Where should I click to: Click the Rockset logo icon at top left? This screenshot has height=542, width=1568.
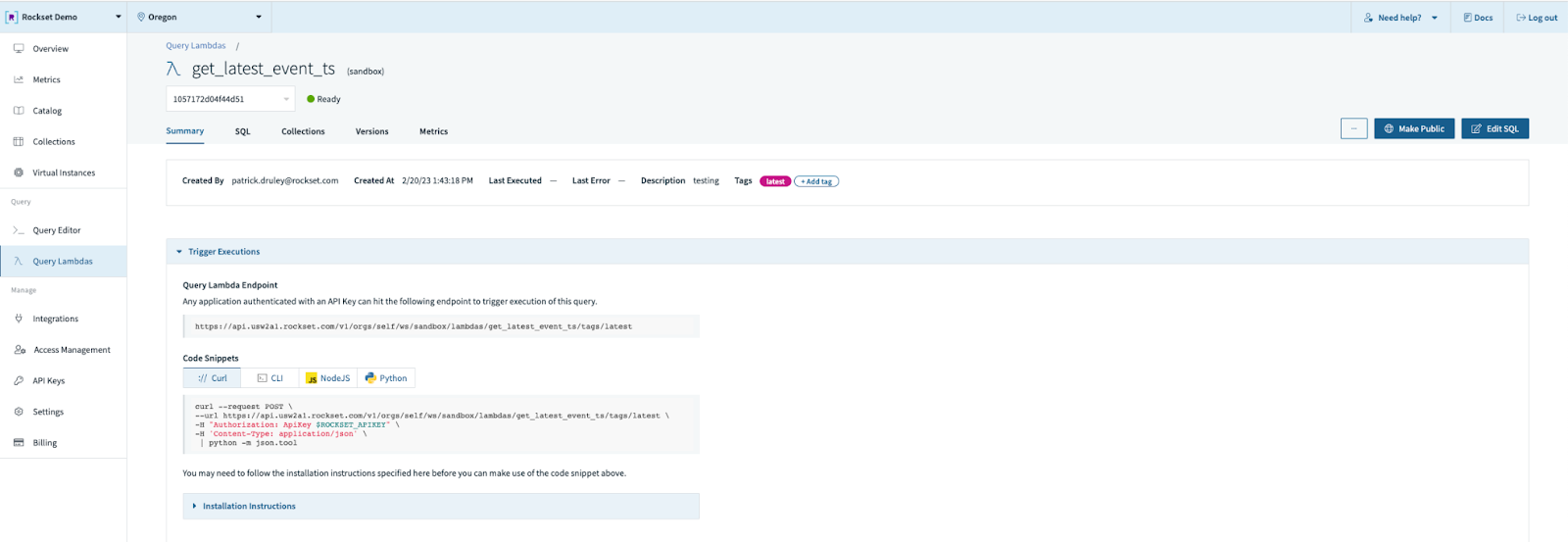click(12, 17)
